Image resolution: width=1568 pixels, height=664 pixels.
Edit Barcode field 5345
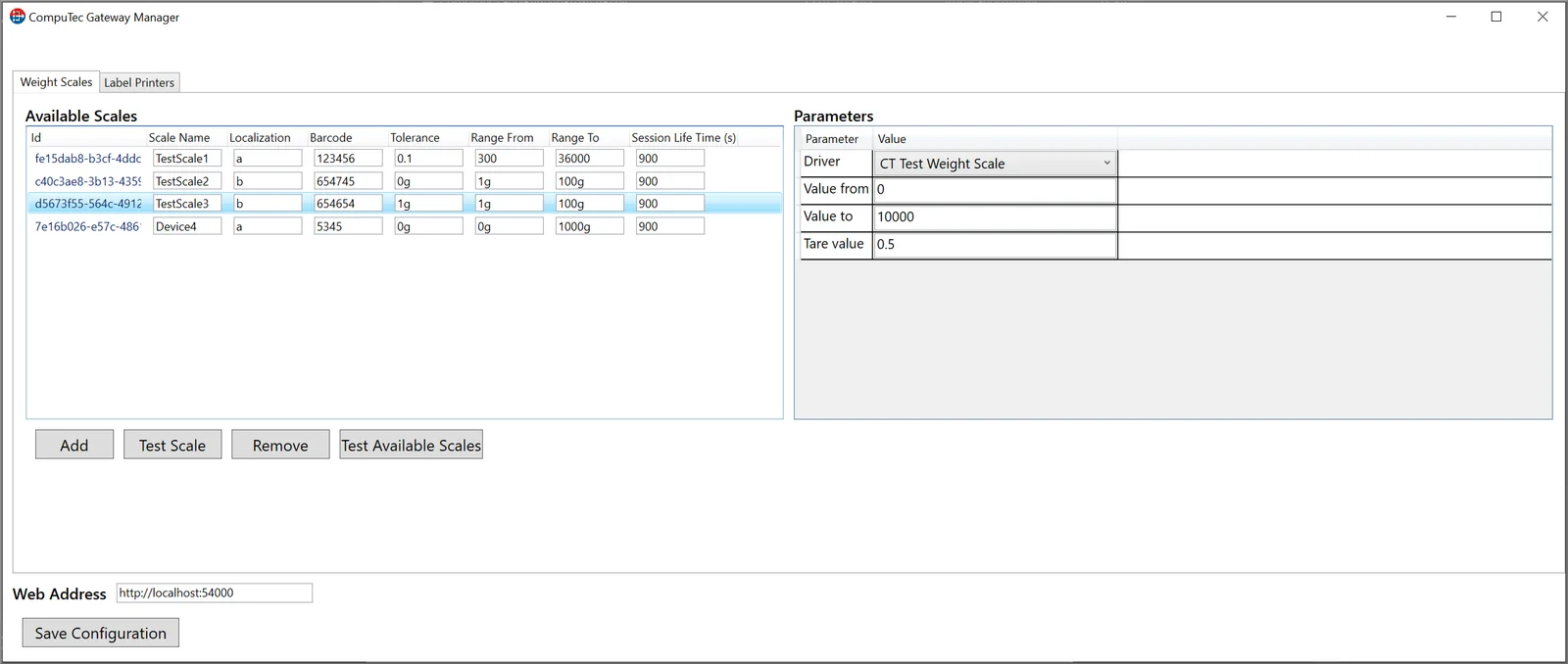(348, 226)
